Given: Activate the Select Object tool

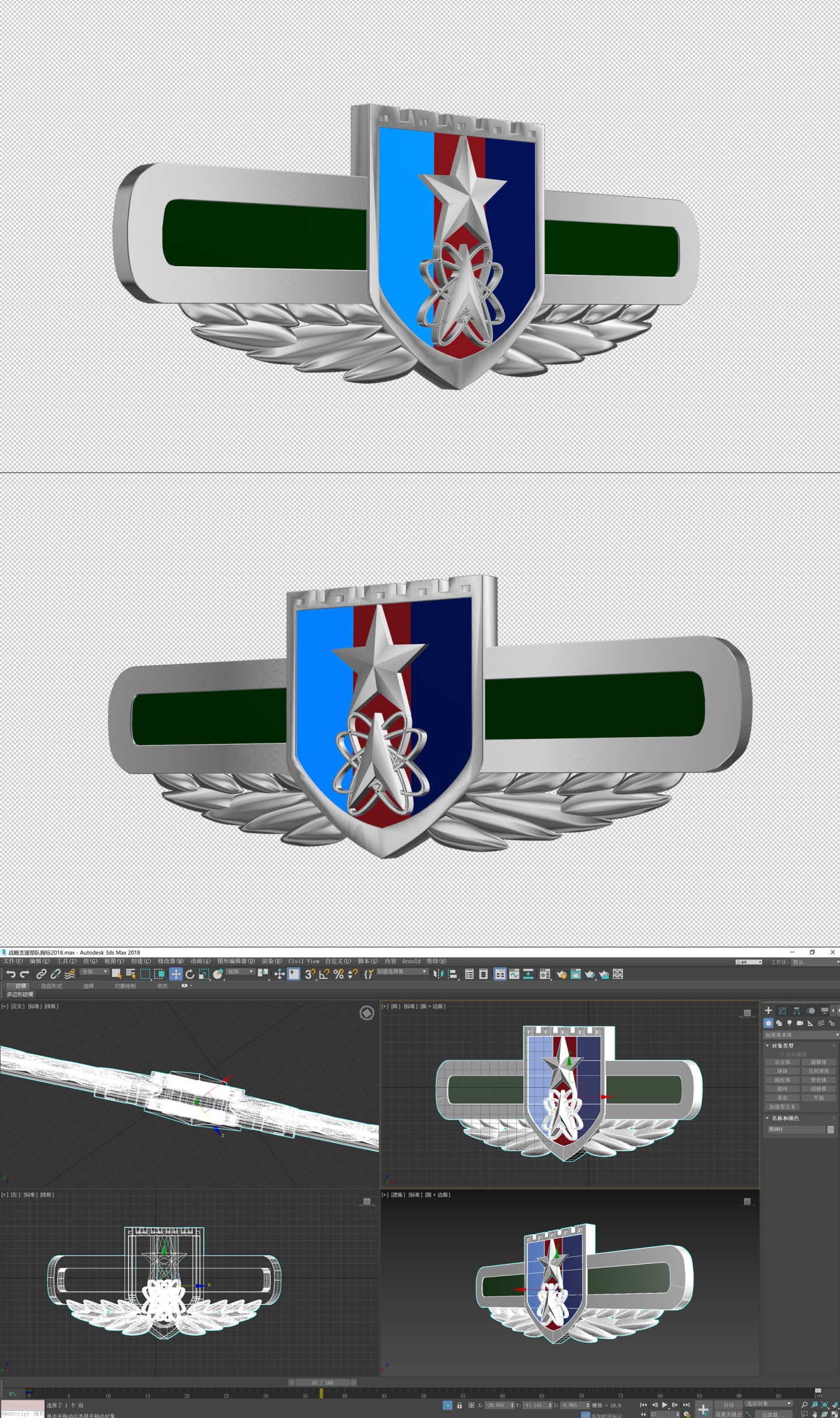Looking at the screenshot, I should 117,974.
